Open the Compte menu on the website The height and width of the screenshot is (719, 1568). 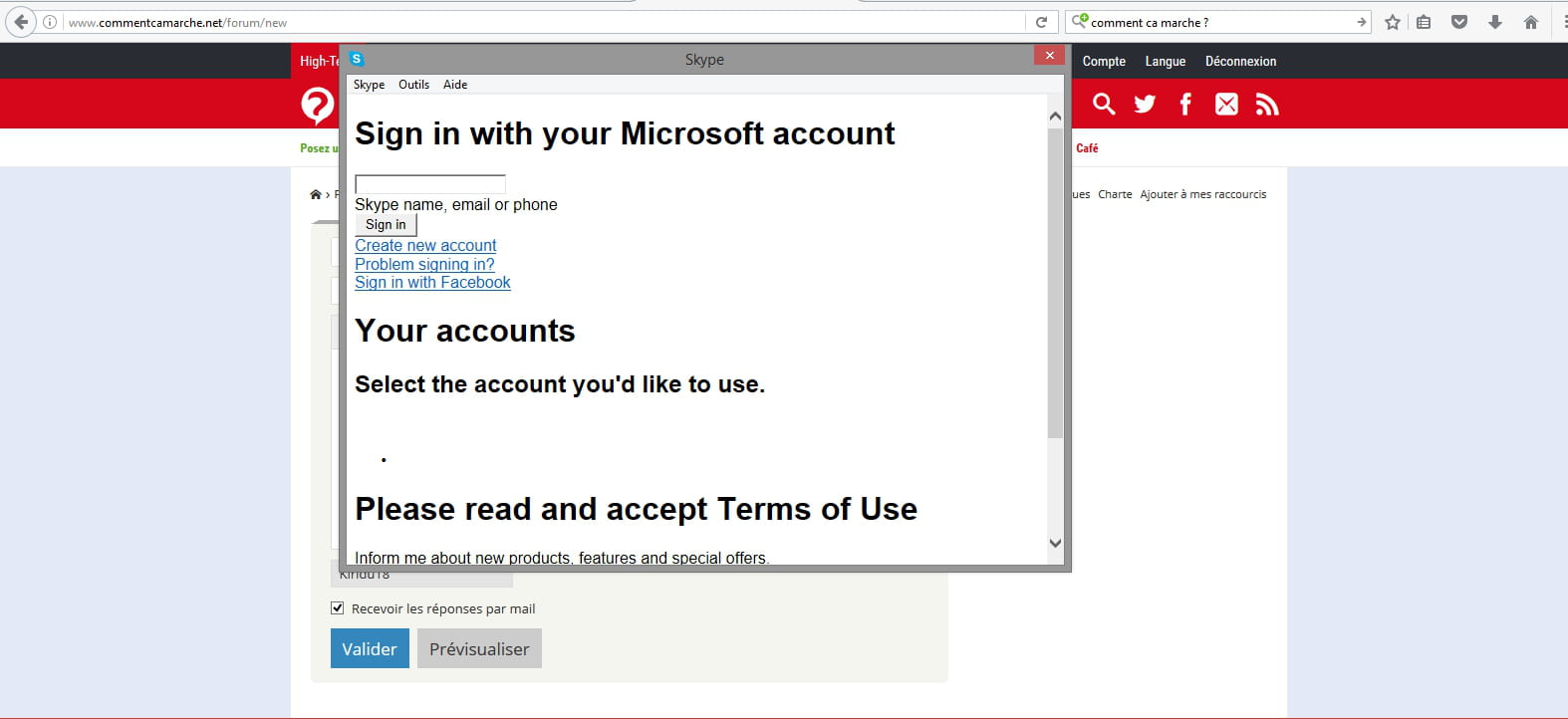(1104, 61)
